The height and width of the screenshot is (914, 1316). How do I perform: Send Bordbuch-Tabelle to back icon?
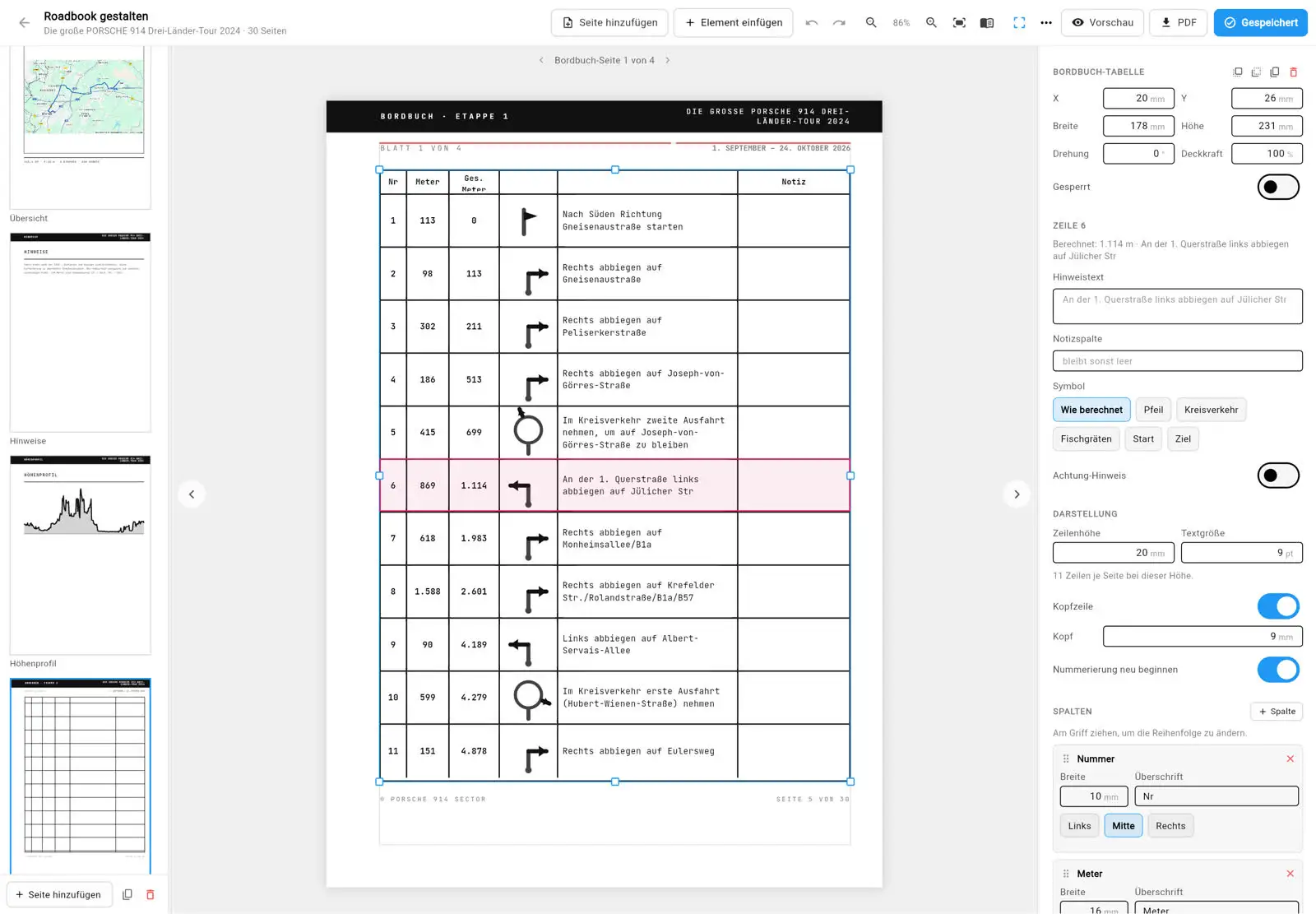[x=1256, y=72]
